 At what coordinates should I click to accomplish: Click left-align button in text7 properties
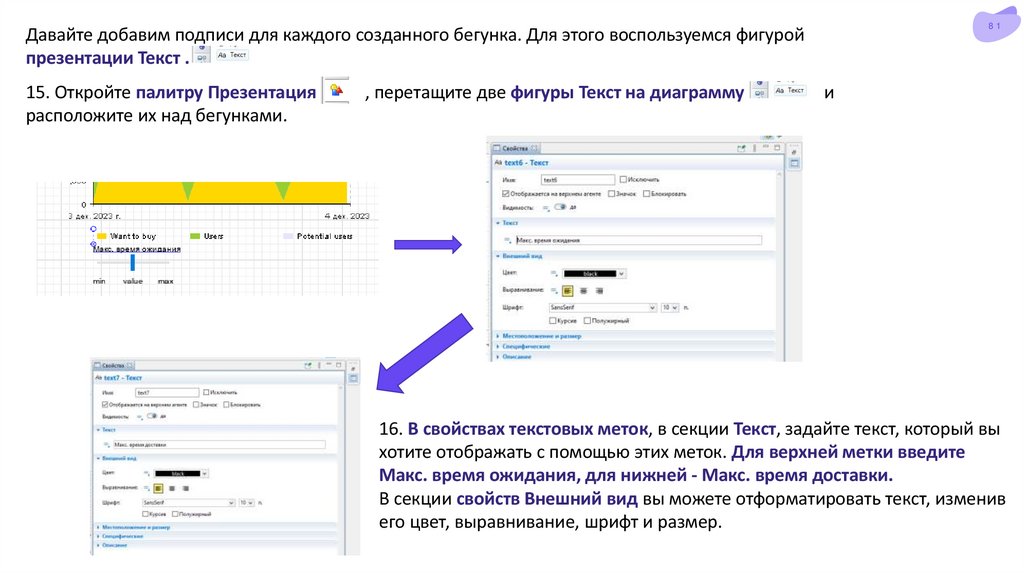[158, 488]
